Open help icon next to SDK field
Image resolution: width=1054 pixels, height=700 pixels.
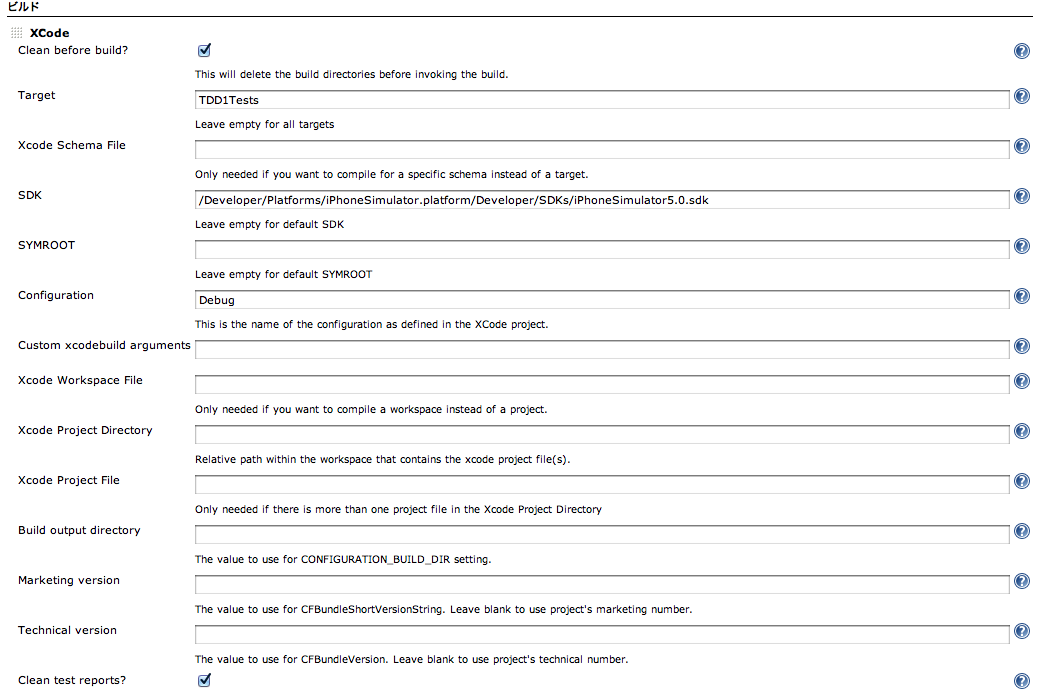click(1022, 196)
